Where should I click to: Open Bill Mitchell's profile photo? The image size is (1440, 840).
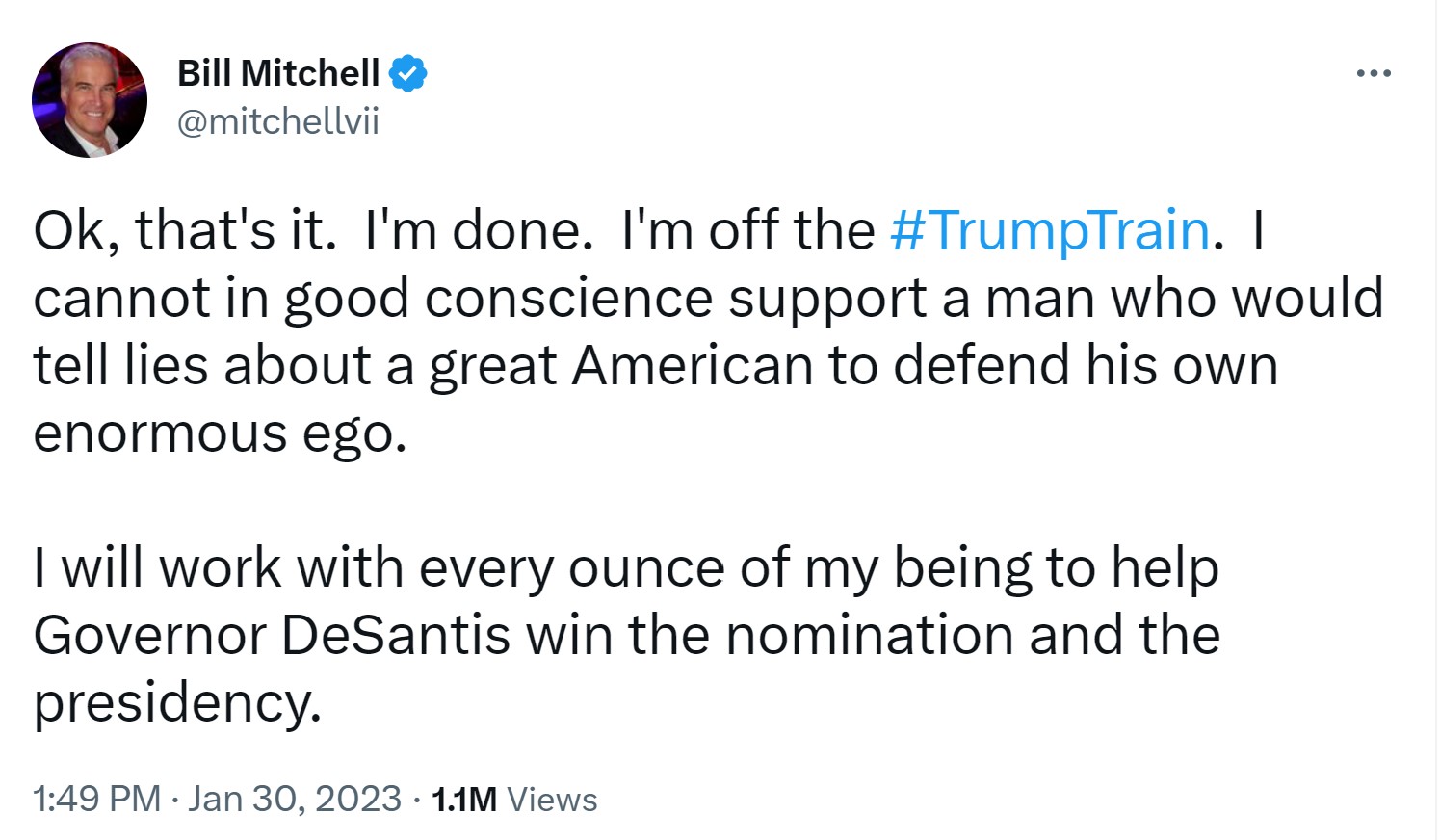coord(90,99)
